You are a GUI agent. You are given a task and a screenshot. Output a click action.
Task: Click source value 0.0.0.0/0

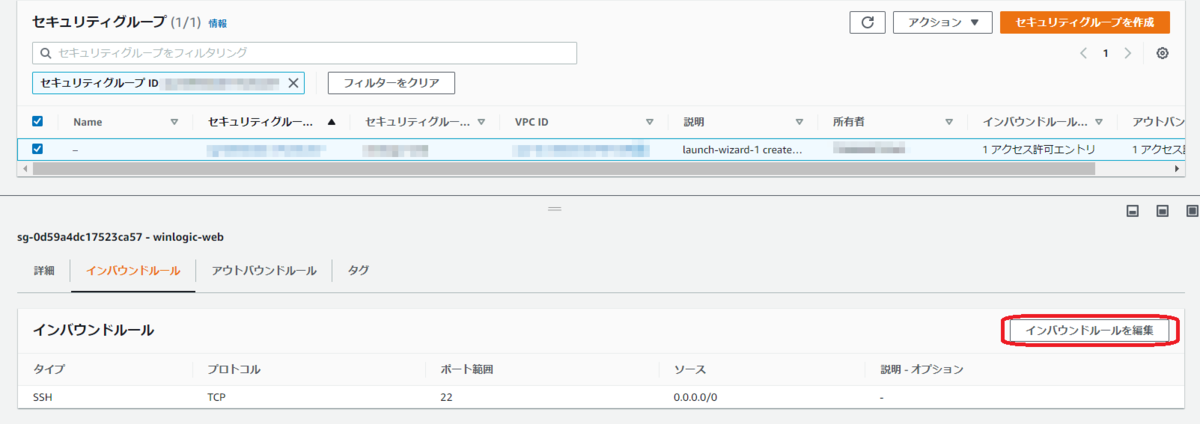(x=696, y=397)
